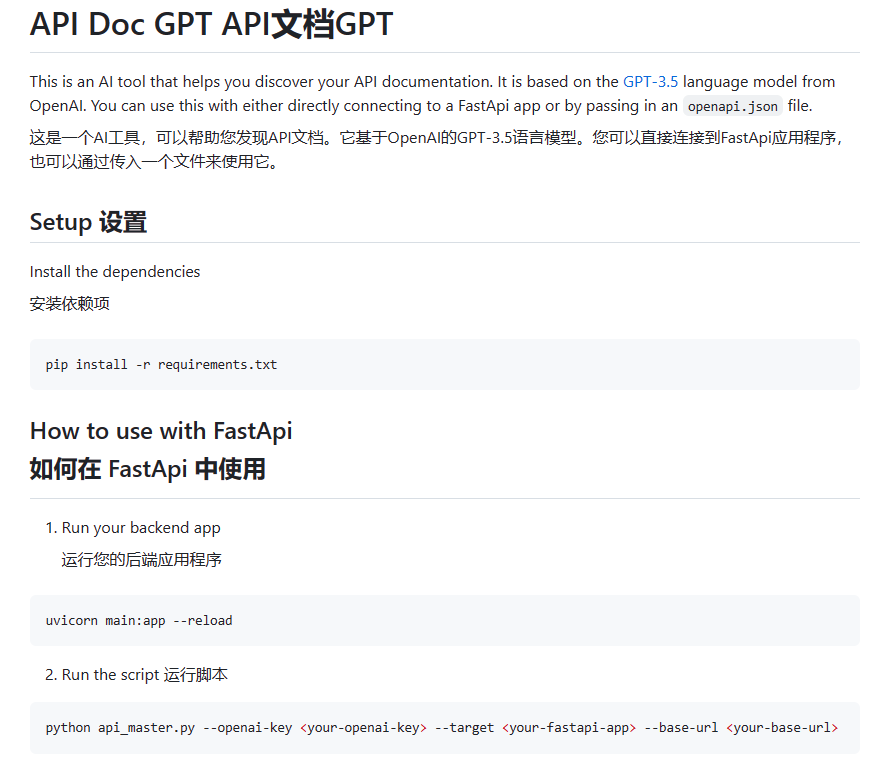Click the 安装依赖项 line

click(70, 304)
